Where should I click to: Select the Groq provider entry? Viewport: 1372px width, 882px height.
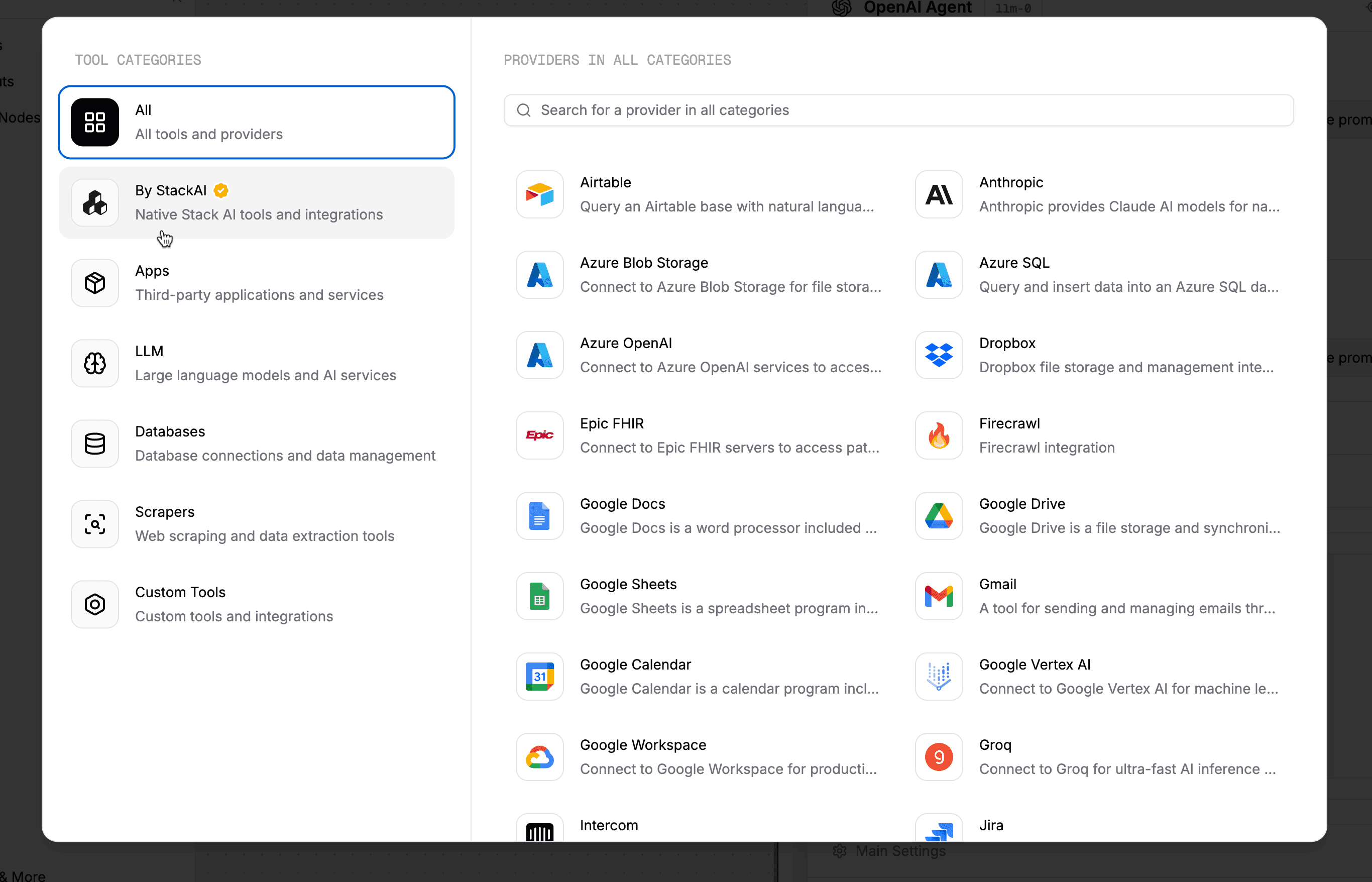[1098, 756]
